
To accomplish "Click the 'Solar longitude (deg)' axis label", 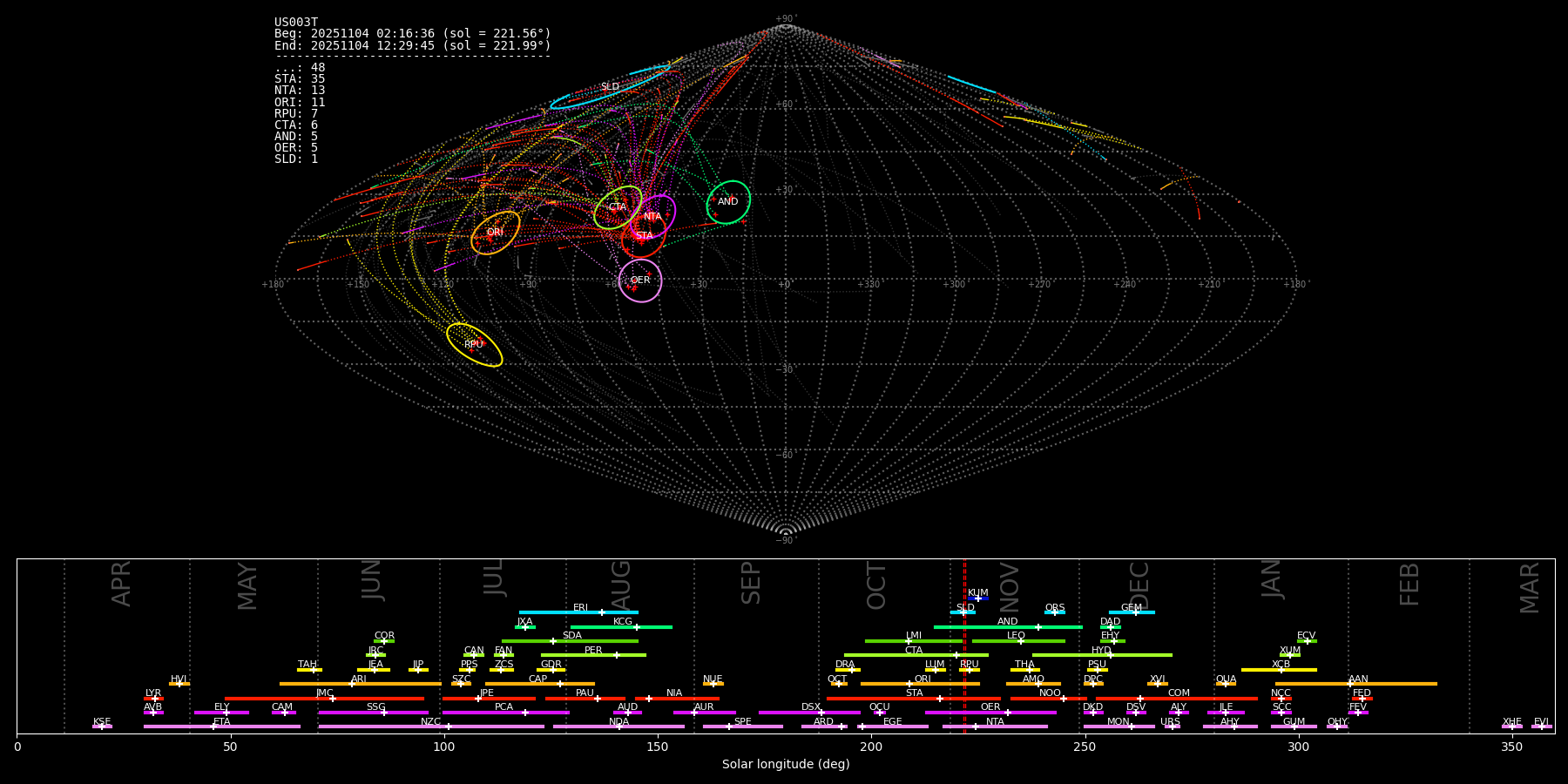I will point(785,764).
